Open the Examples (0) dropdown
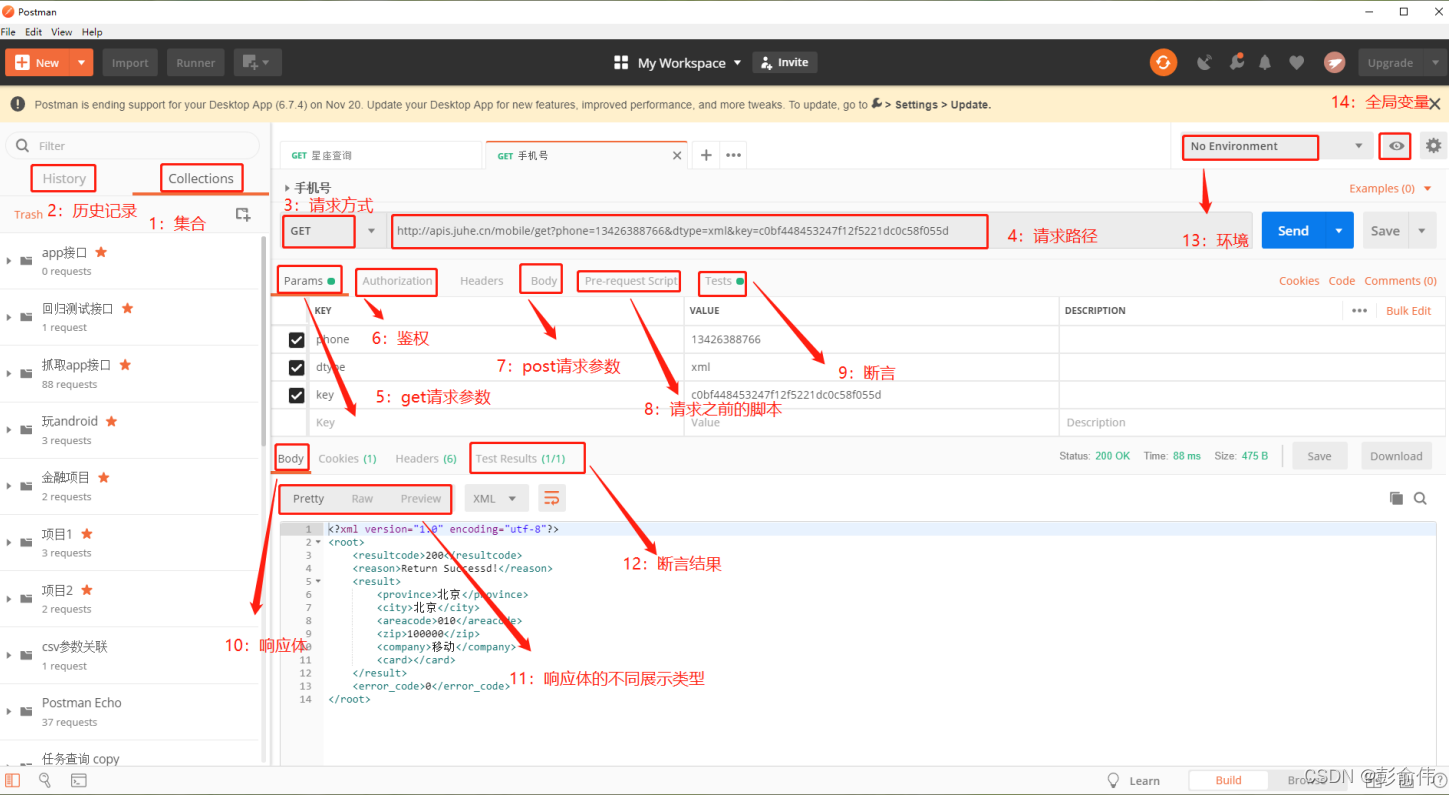 [x=1390, y=188]
